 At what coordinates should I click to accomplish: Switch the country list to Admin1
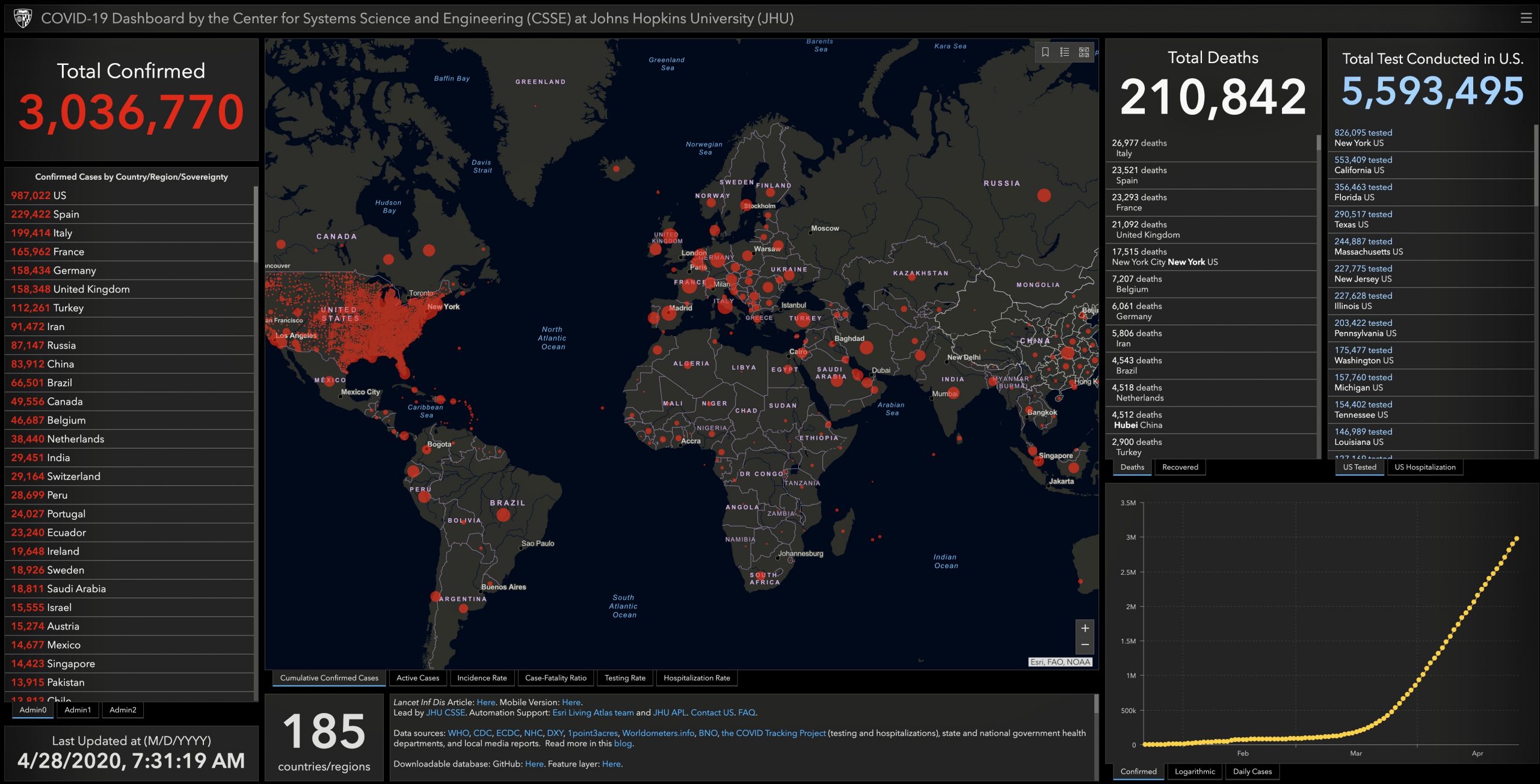(x=78, y=710)
